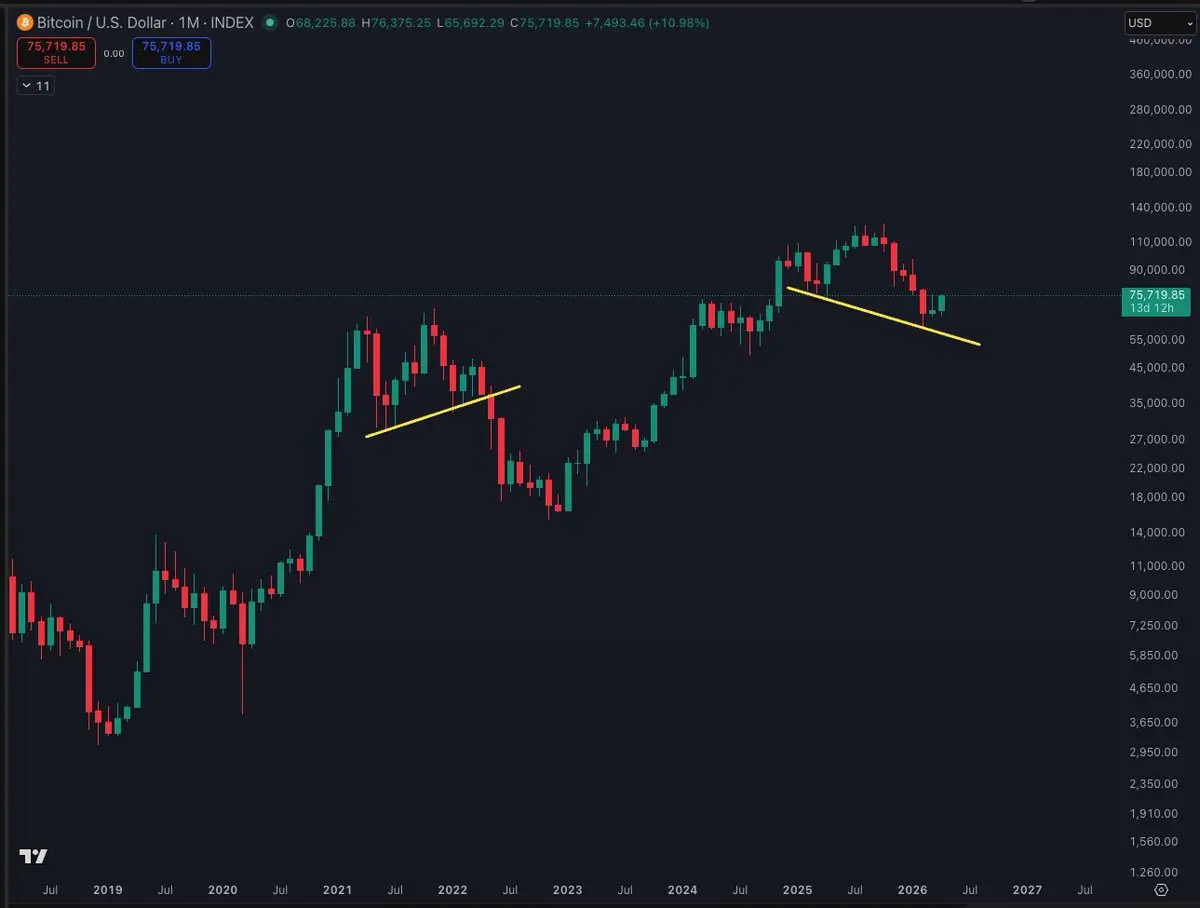Expand the 11 indicators collapse toggle
Image resolution: width=1200 pixels, height=908 pixels.
36,86
